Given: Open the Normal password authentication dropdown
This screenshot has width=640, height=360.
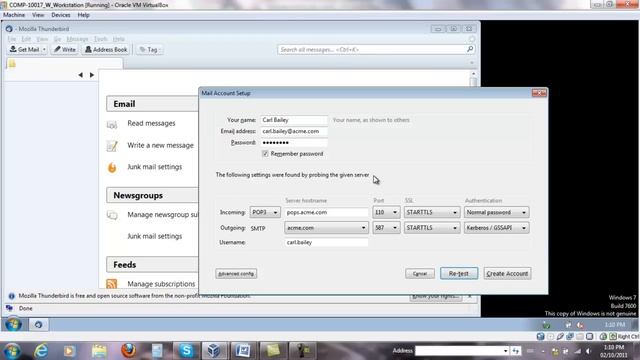Looking at the screenshot, I should point(496,212).
